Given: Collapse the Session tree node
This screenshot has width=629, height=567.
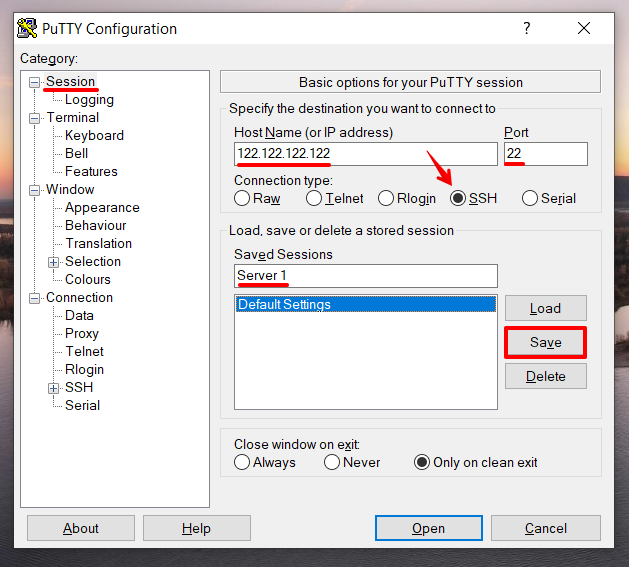Looking at the screenshot, I should [x=34, y=82].
